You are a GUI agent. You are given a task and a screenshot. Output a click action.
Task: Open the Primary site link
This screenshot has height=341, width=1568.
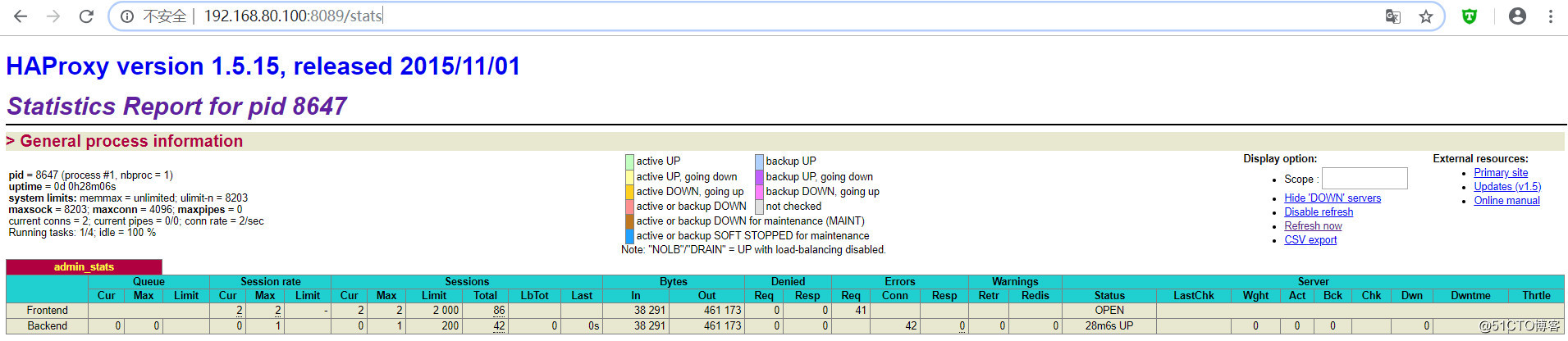pos(1501,173)
